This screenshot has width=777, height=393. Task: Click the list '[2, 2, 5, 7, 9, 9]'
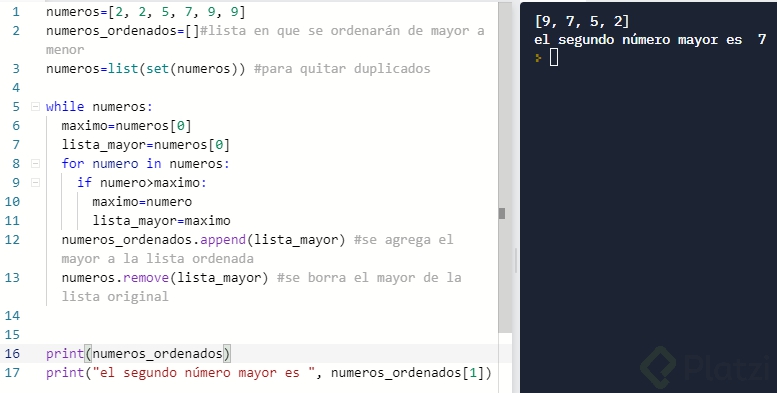click(176, 11)
